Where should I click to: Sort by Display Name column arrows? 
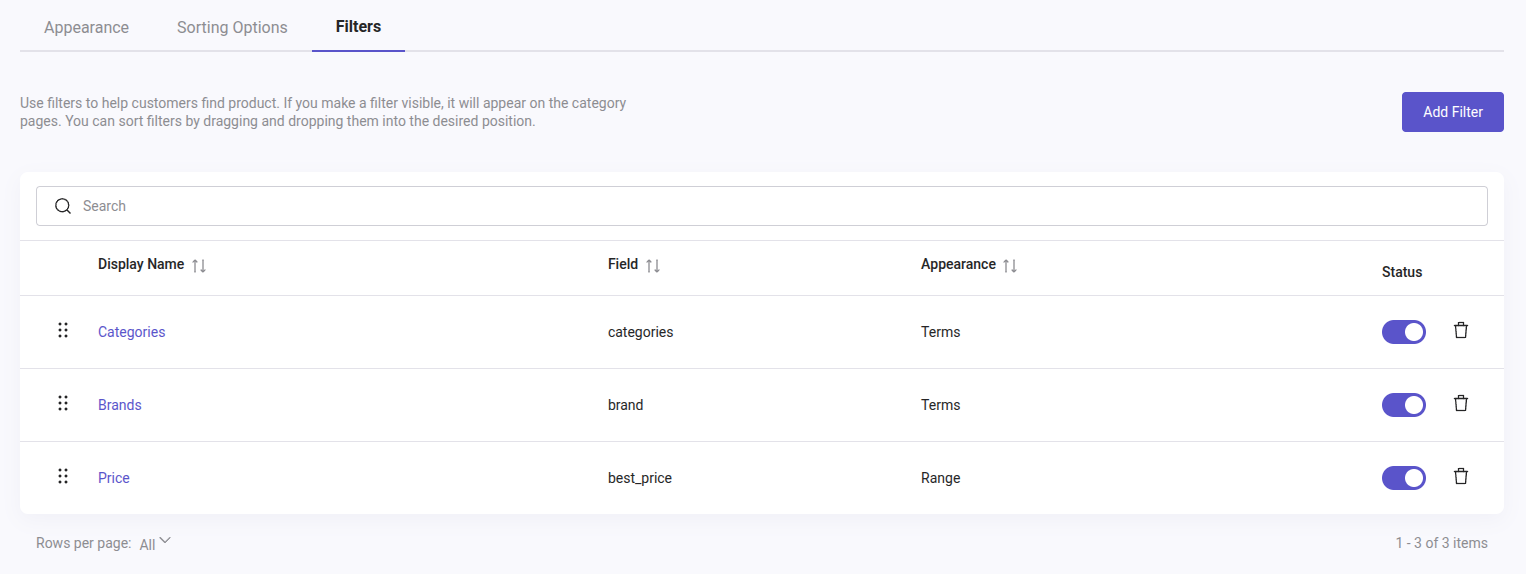tap(199, 266)
